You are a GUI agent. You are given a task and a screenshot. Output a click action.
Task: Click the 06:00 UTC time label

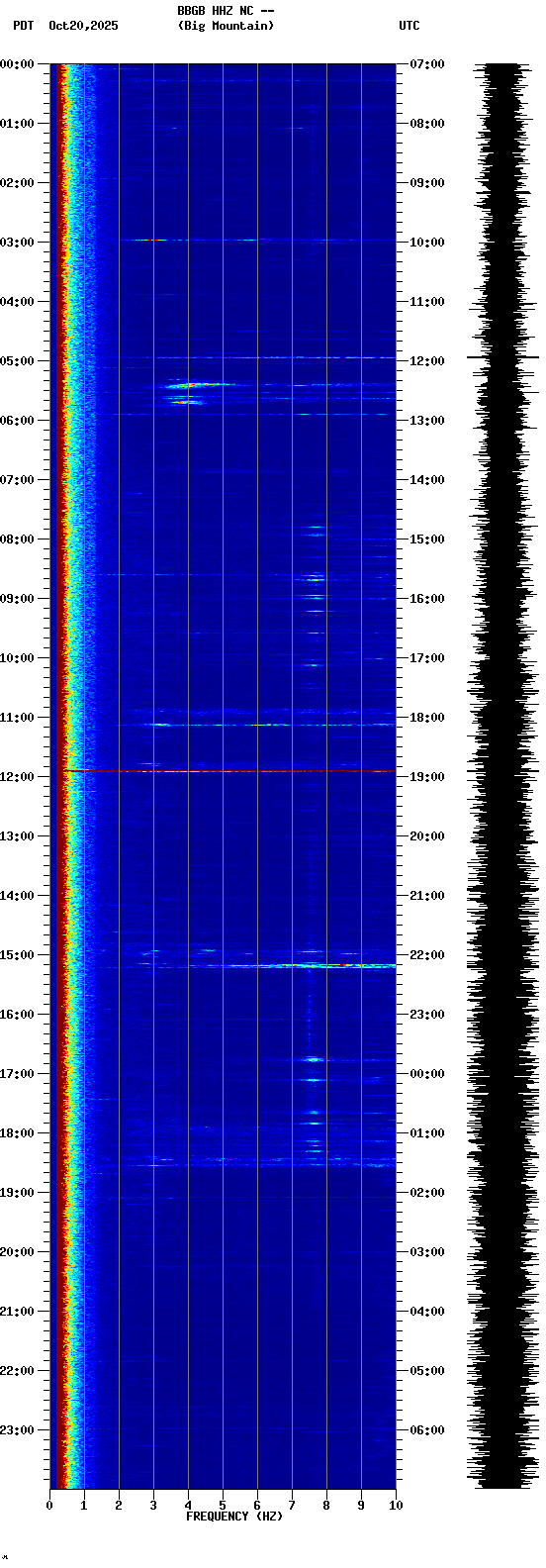[426, 1430]
